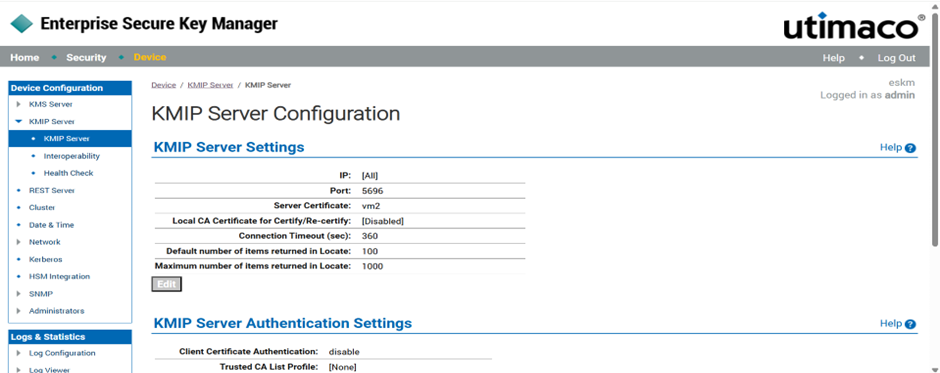Click the server certificate value vm2
The image size is (940, 373).
tap(371, 206)
